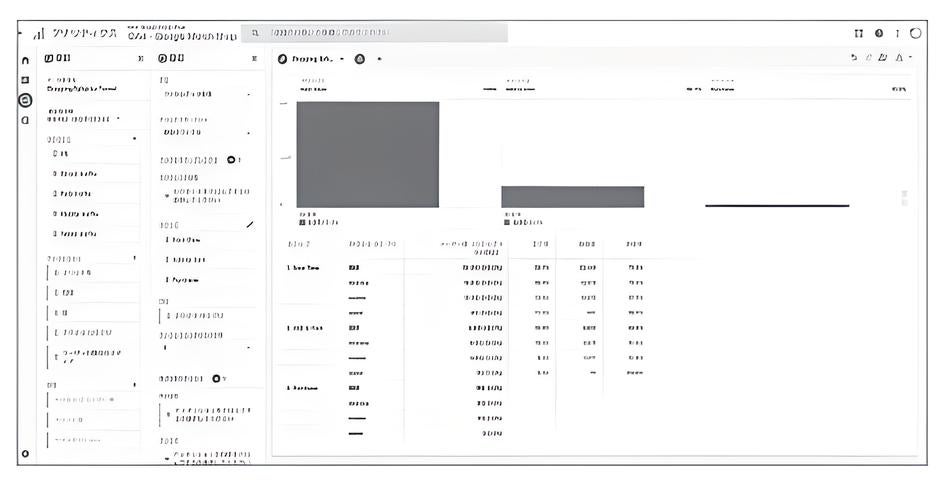This screenshot has height=480, width=944.
Task: Click the undo arrow in exploration toolbar
Action: pyautogui.click(x=853, y=59)
